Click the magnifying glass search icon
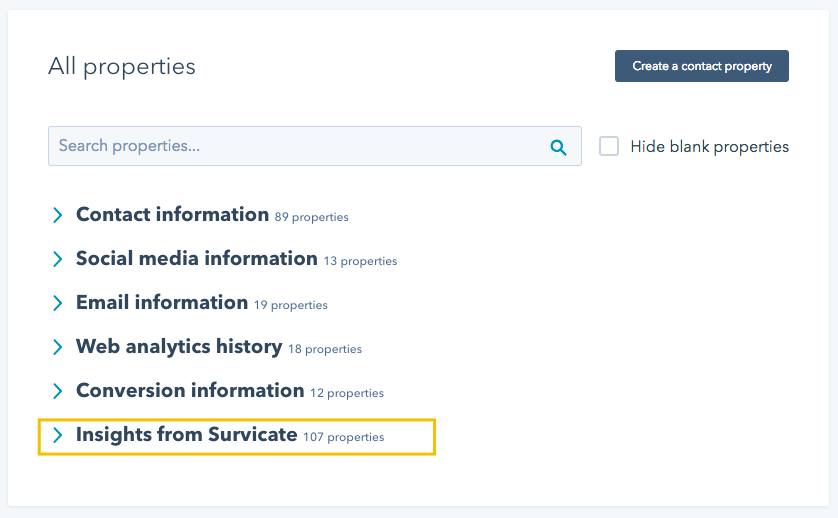Screen dimensions: 838x518 [x=558, y=147]
